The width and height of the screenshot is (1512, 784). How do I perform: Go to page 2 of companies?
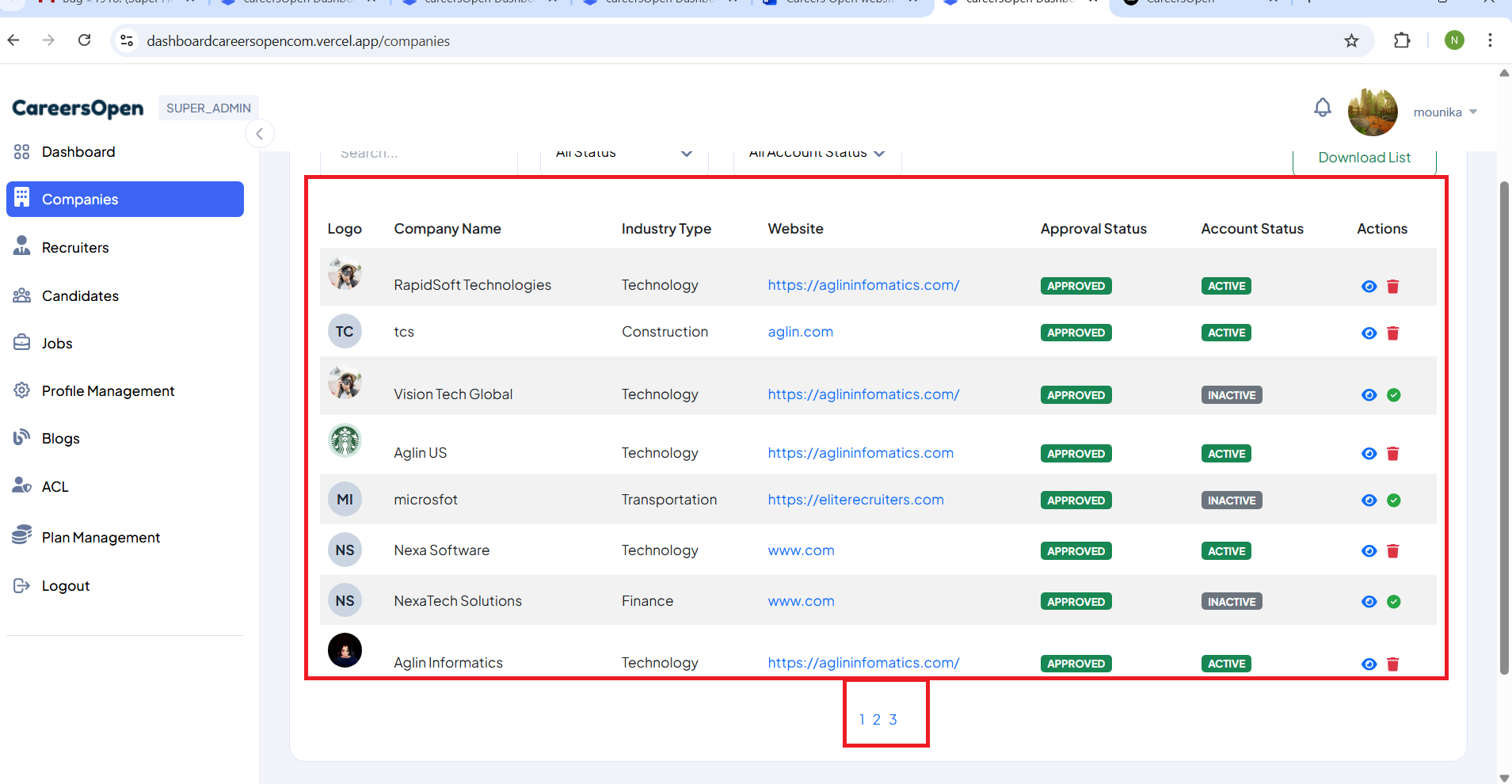coord(876,720)
